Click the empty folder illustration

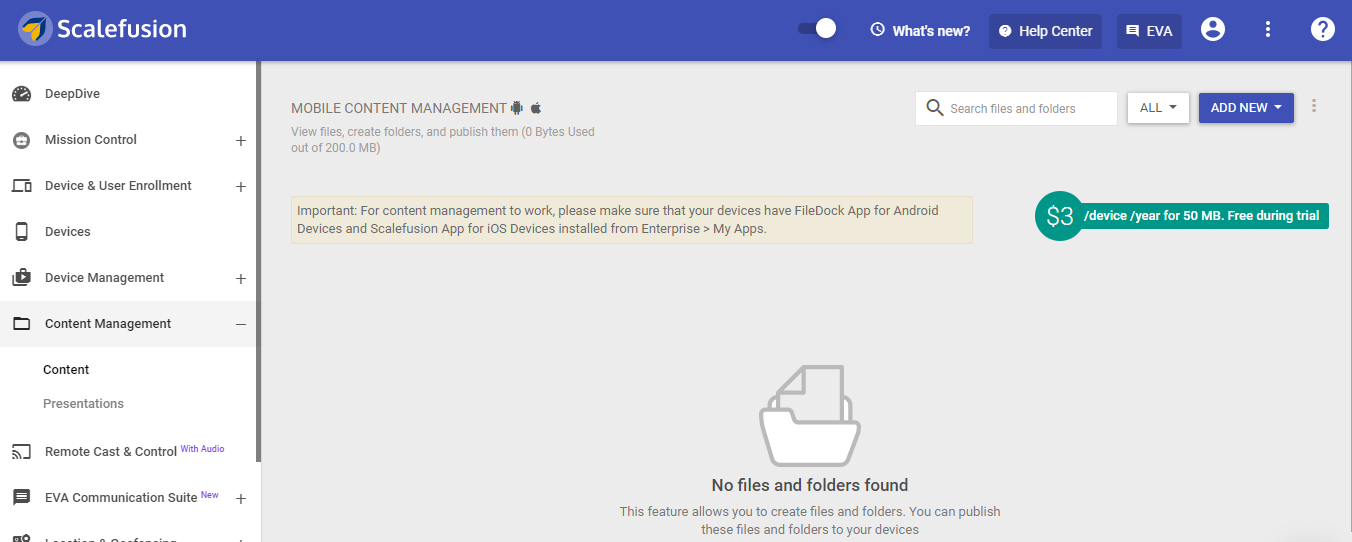(810, 415)
